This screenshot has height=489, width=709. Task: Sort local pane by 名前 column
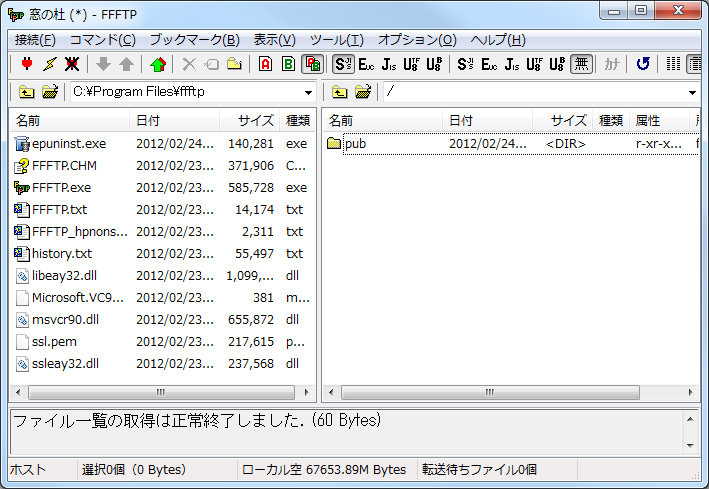pos(70,121)
